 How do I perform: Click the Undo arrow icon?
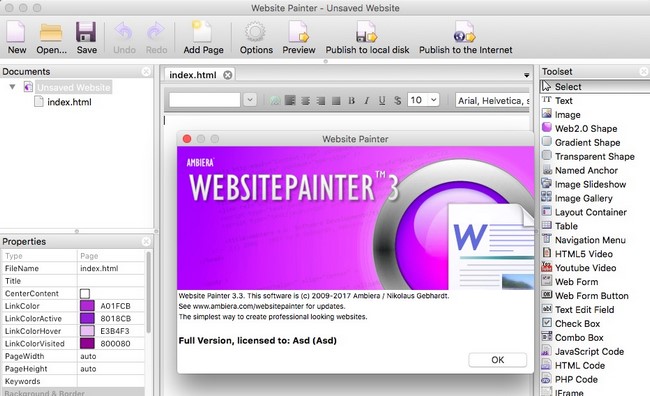[x=124, y=32]
